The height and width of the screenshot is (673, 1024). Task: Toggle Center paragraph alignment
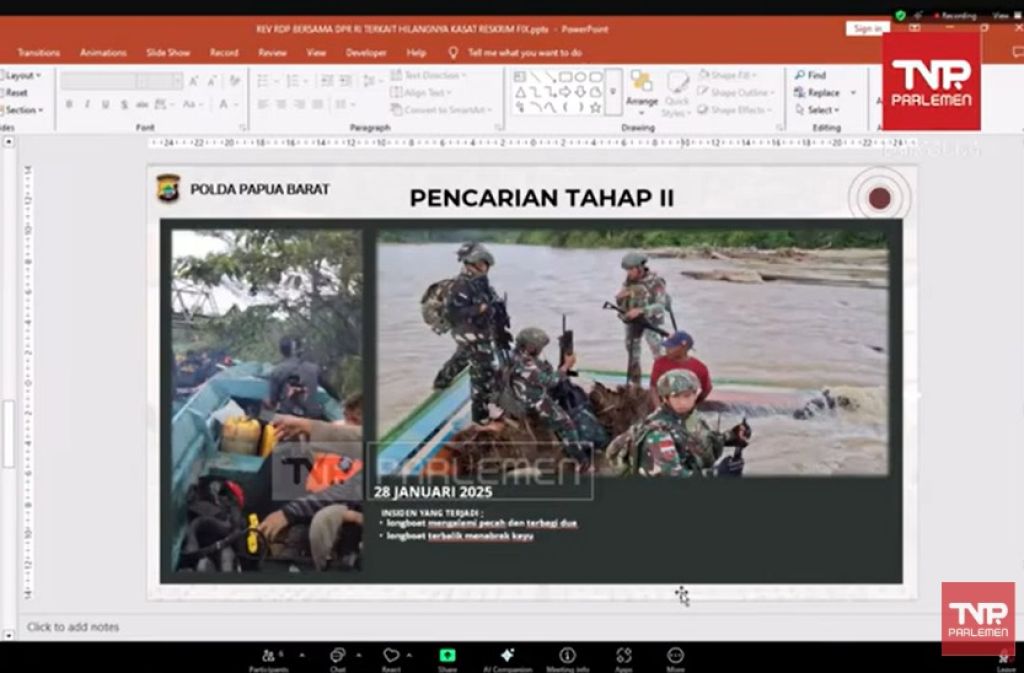click(x=281, y=104)
